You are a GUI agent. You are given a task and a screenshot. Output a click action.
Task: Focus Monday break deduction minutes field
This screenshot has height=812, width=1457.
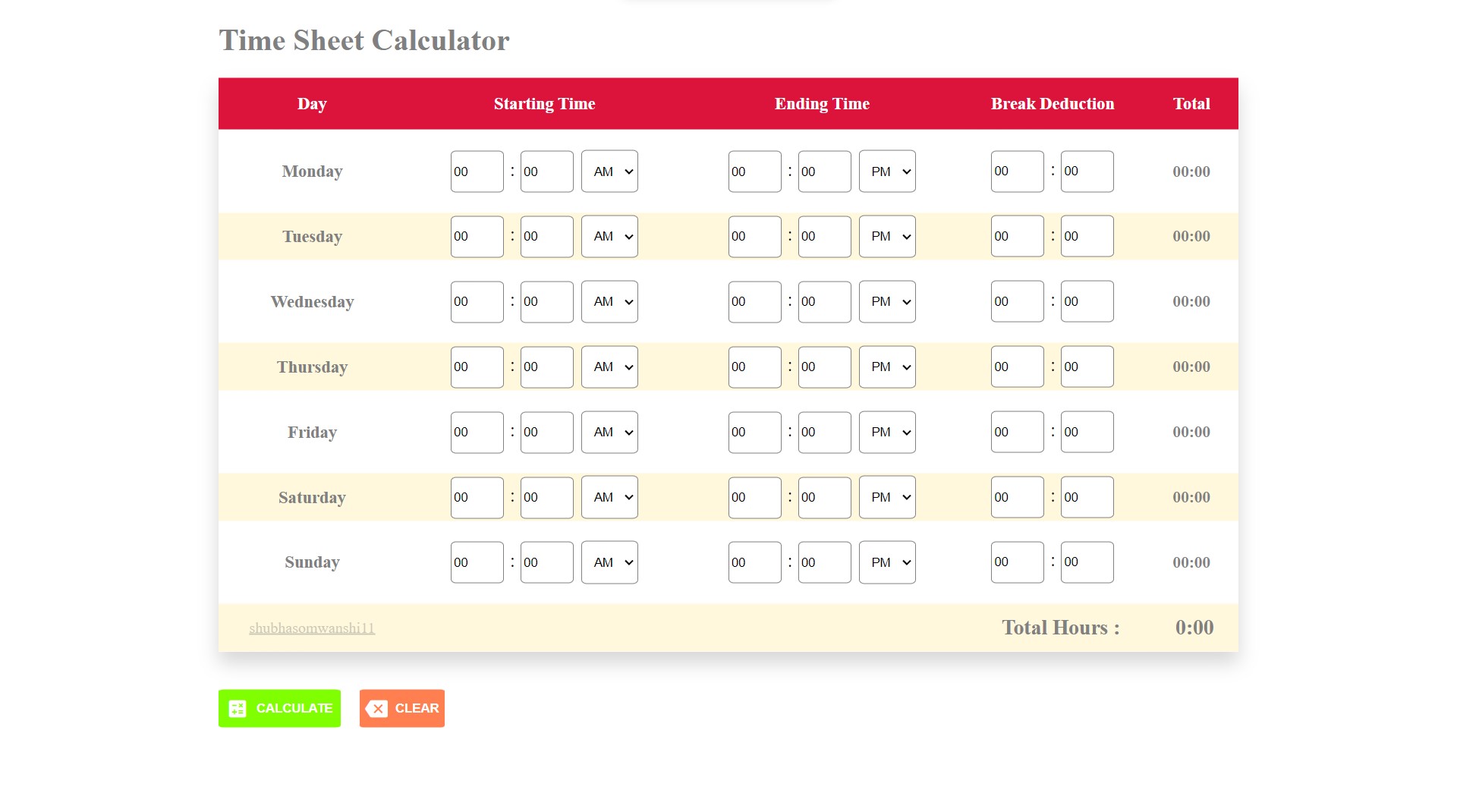coord(1087,172)
